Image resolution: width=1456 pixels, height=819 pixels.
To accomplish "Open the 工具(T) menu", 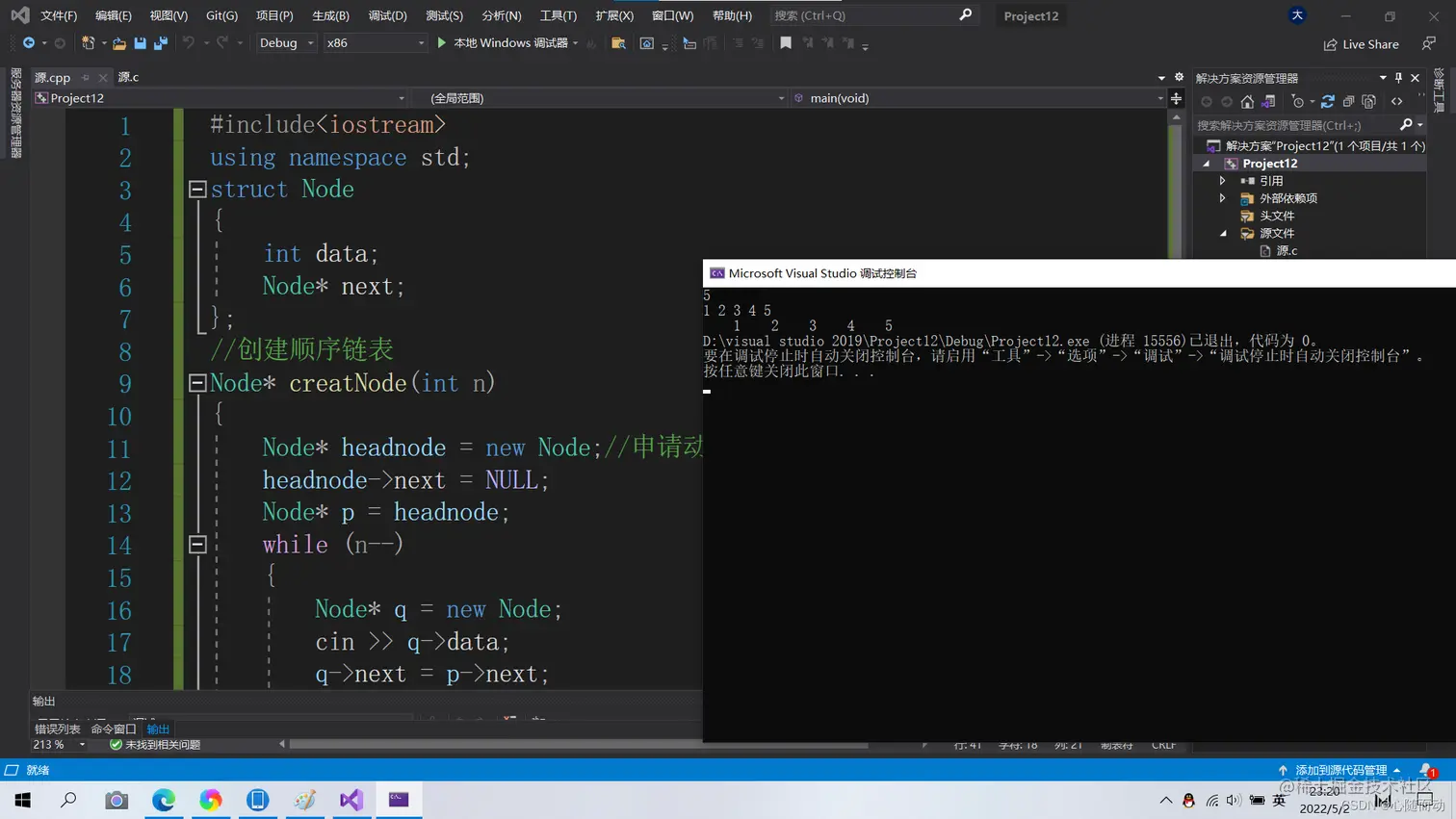I will (x=558, y=15).
